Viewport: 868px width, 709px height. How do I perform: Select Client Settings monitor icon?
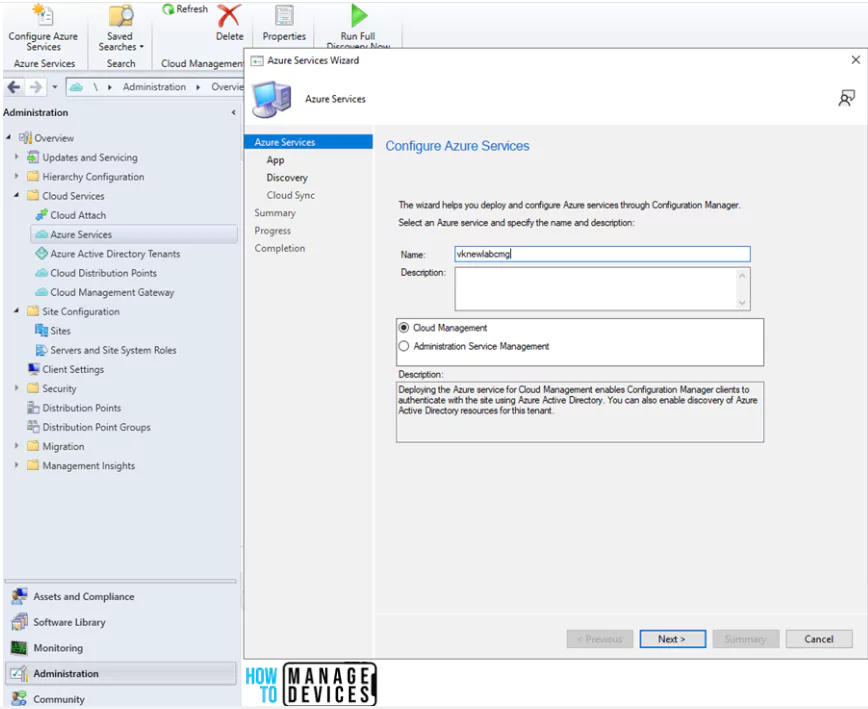pyautogui.click(x=34, y=369)
